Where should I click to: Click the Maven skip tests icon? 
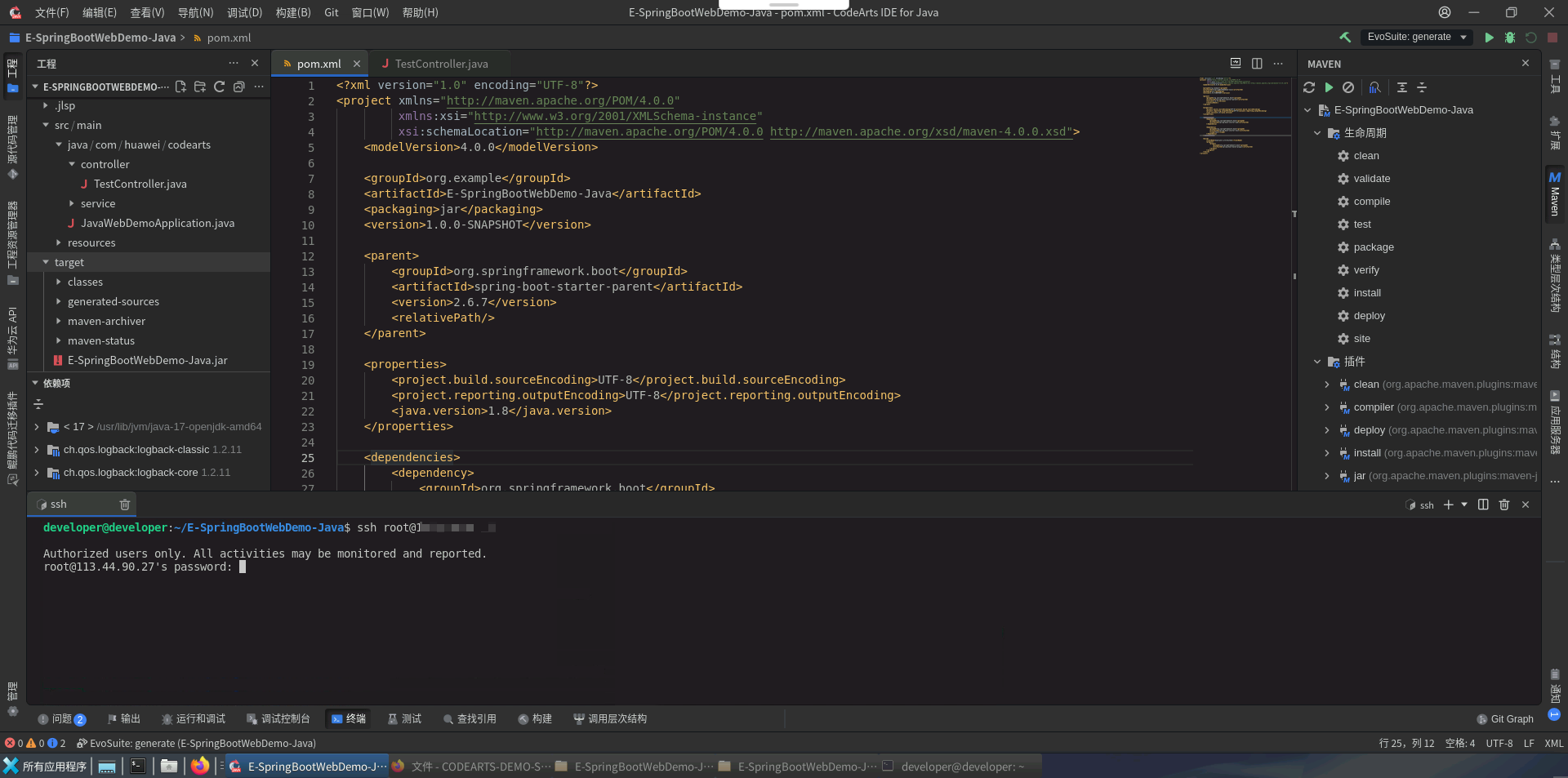click(x=1348, y=87)
